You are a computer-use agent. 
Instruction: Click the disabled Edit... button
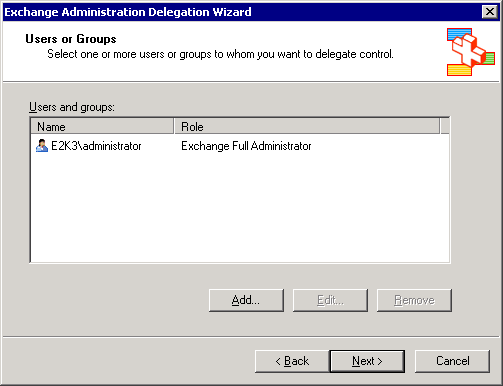pos(330,300)
